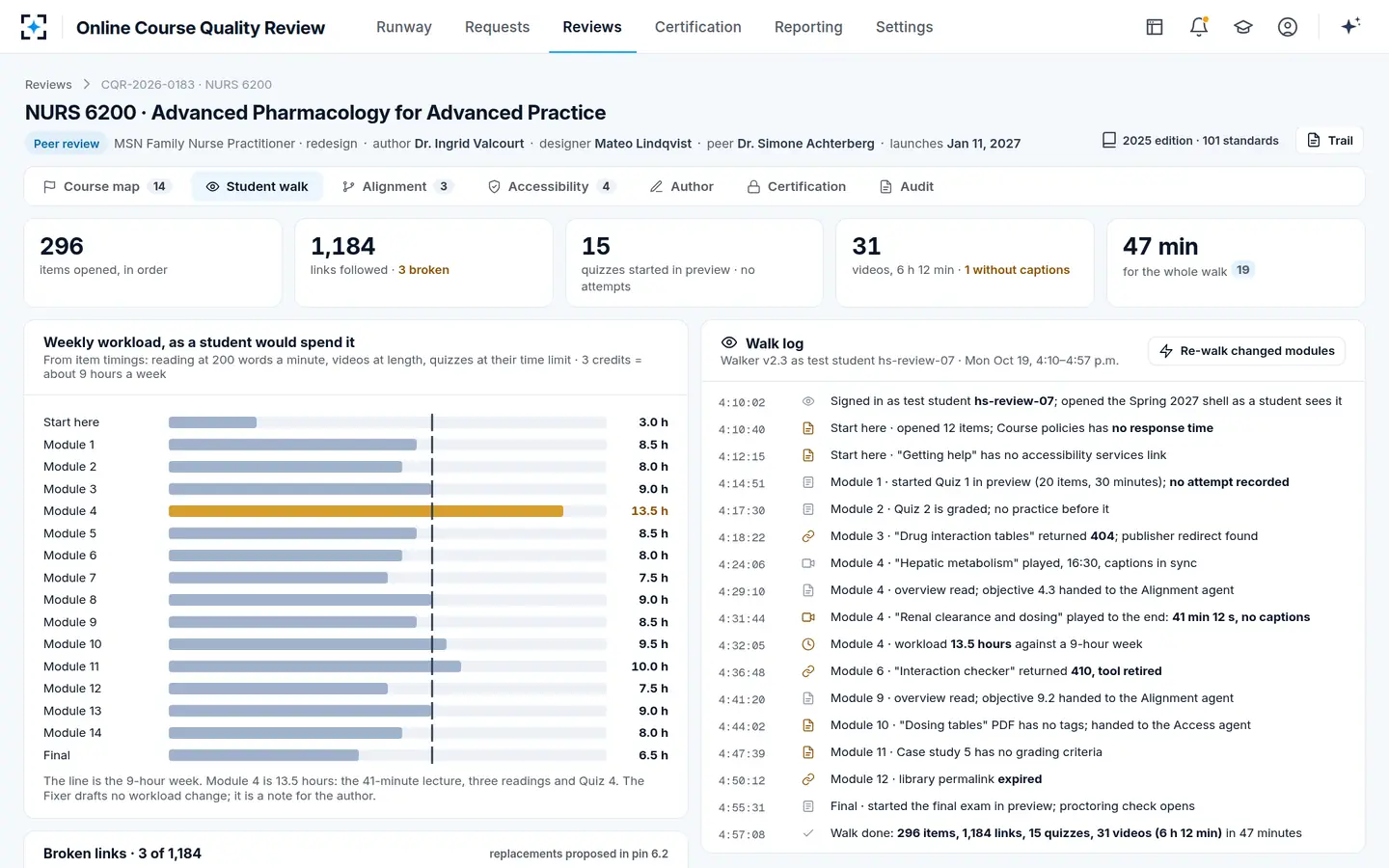The height and width of the screenshot is (868, 1389).
Task: Click the clock icon on the 4:32:05 entry
Action: (x=808, y=644)
